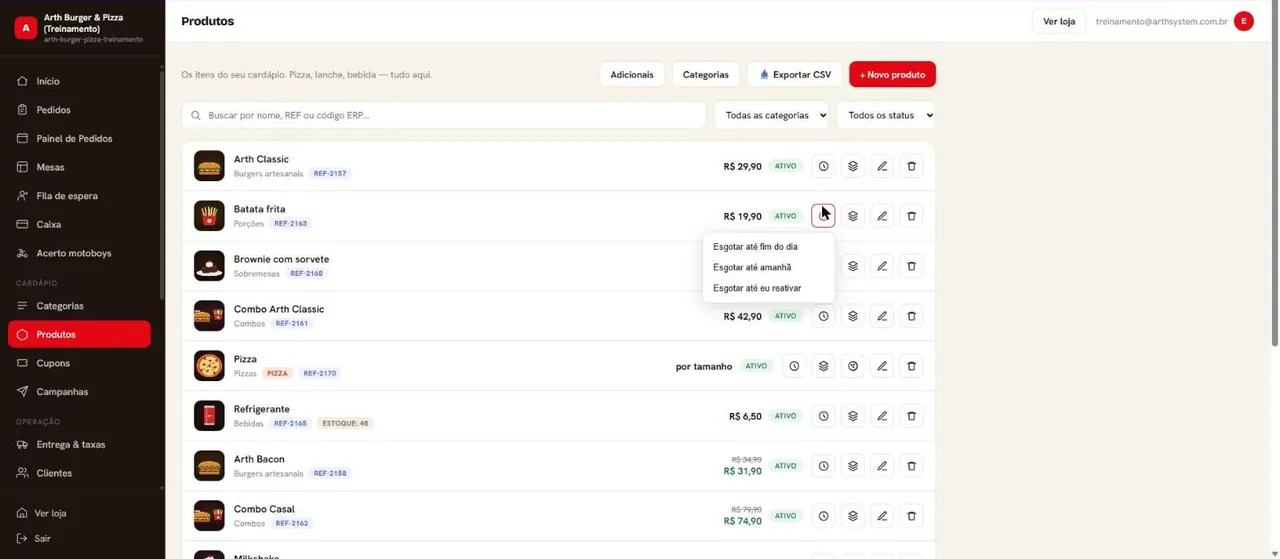Go to Categorias in sidebar
The height and width of the screenshot is (559, 1280).
click(79, 306)
